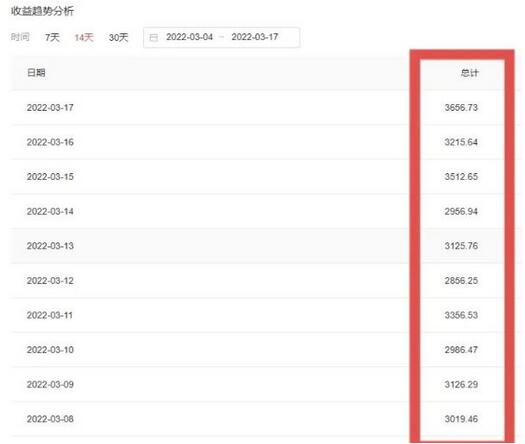Select the 30天 time range

[x=119, y=37]
